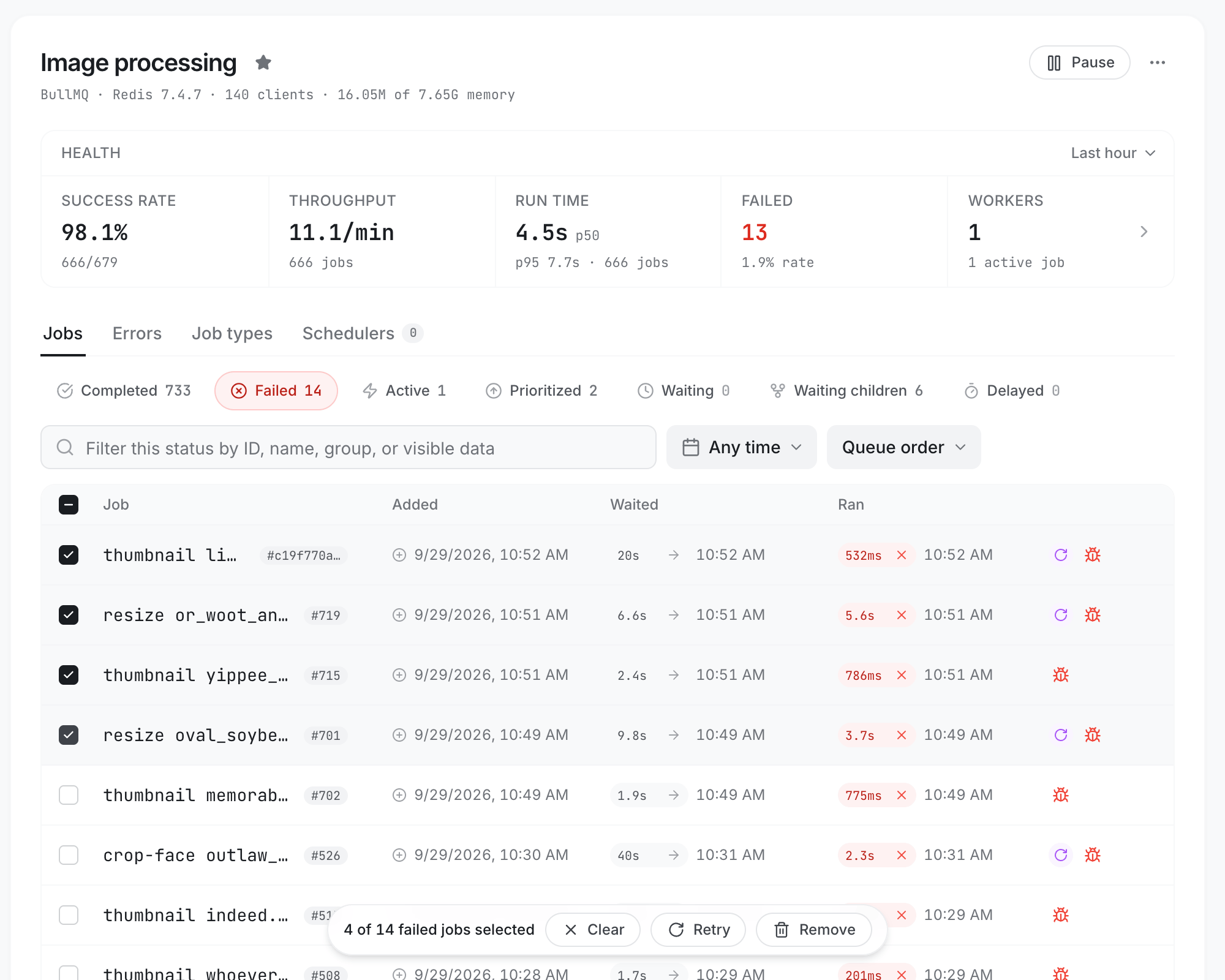Retry the thumbnail li… #c19f770a job
The width and height of the screenshot is (1225, 980).
(x=1061, y=555)
